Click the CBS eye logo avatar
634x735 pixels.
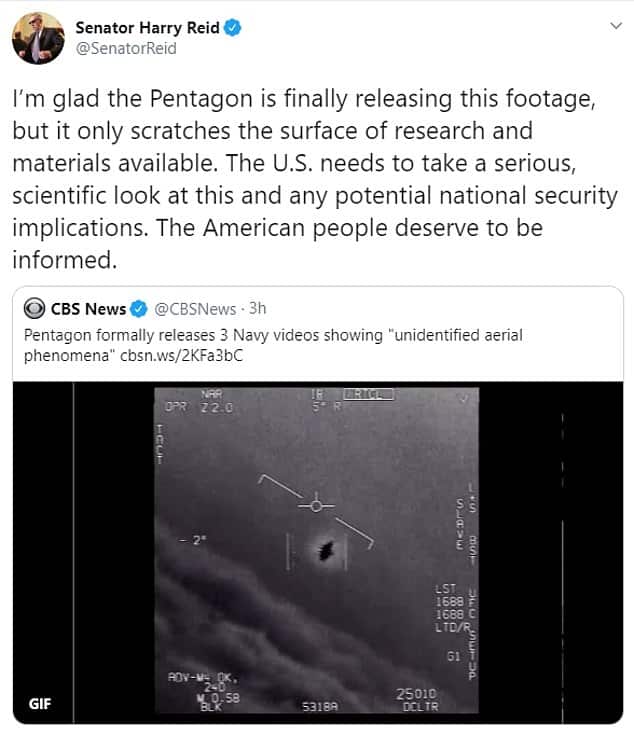point(34,308)
